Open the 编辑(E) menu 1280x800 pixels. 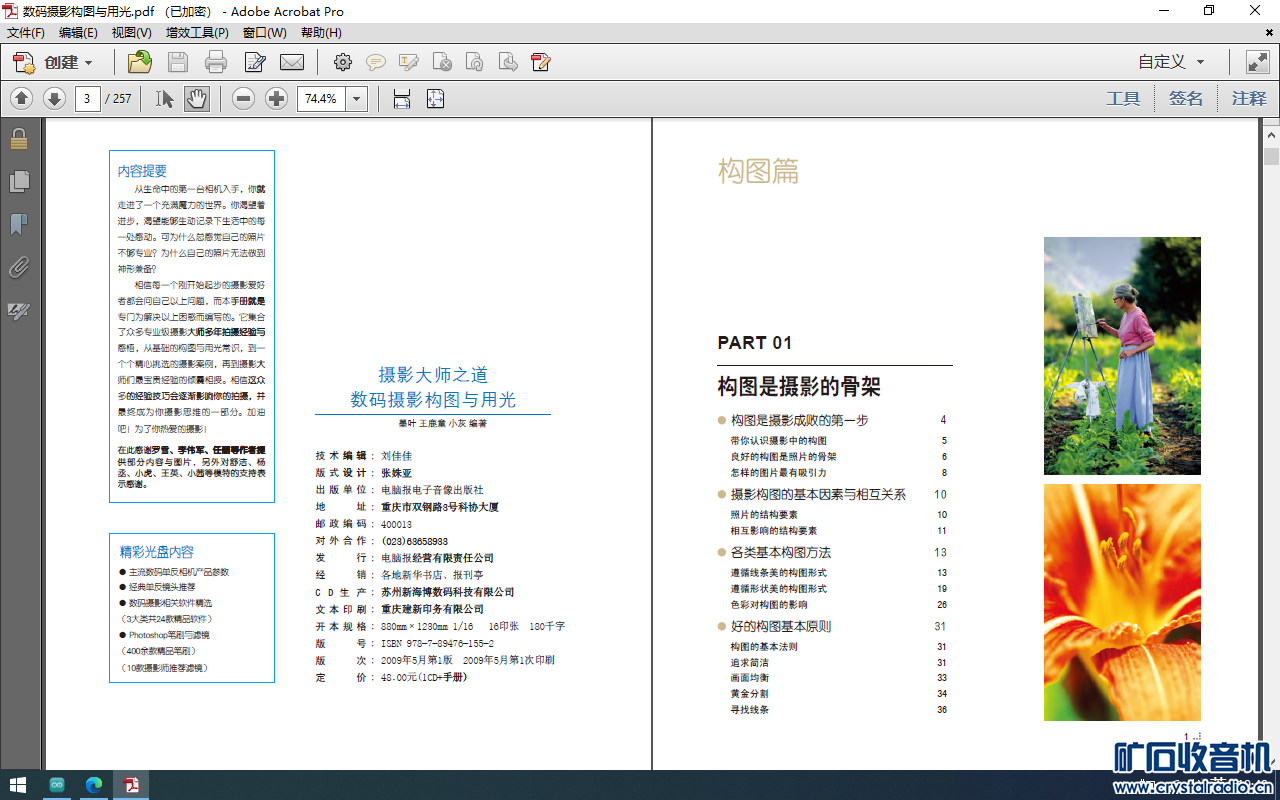click(x=78, y=33)
